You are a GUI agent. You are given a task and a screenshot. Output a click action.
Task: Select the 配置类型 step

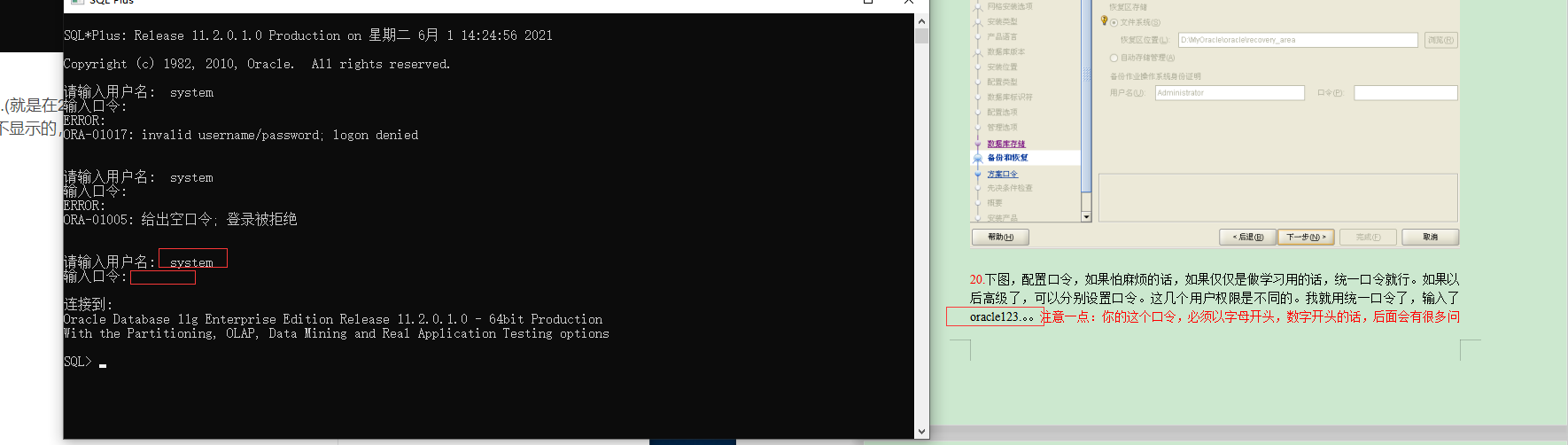(1002, 82)
